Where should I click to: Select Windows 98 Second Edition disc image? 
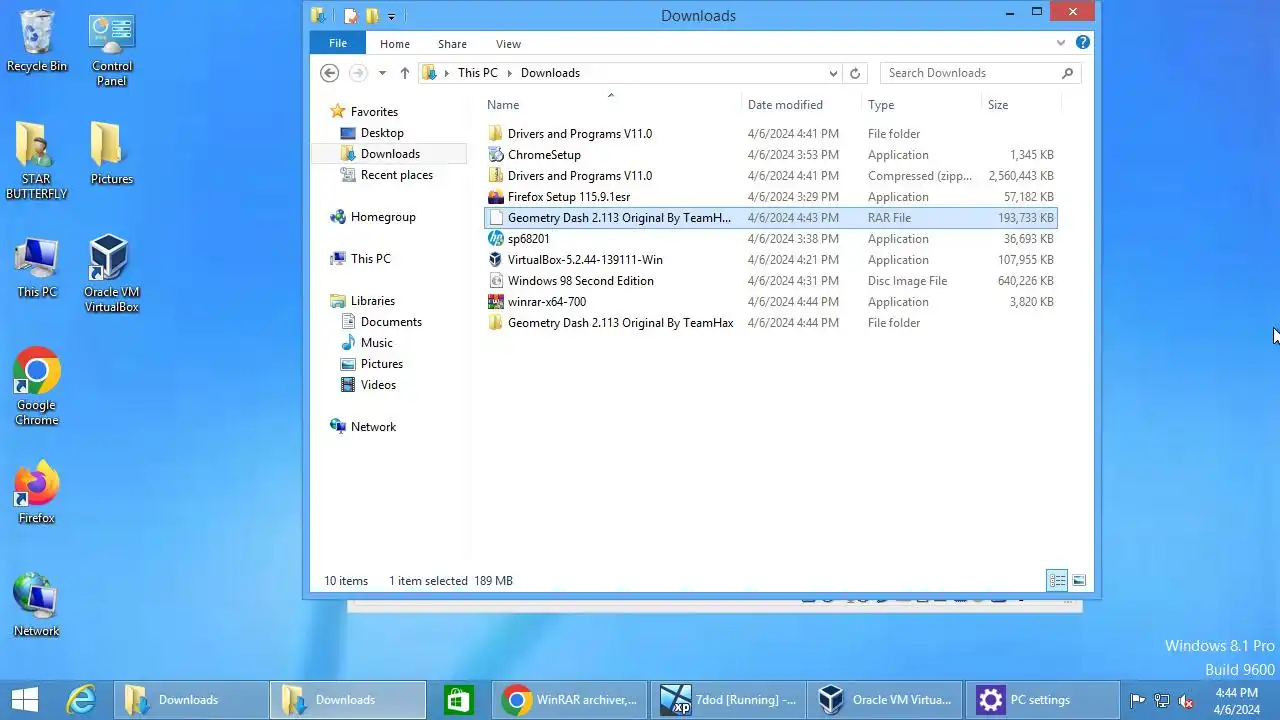(770, 281)
